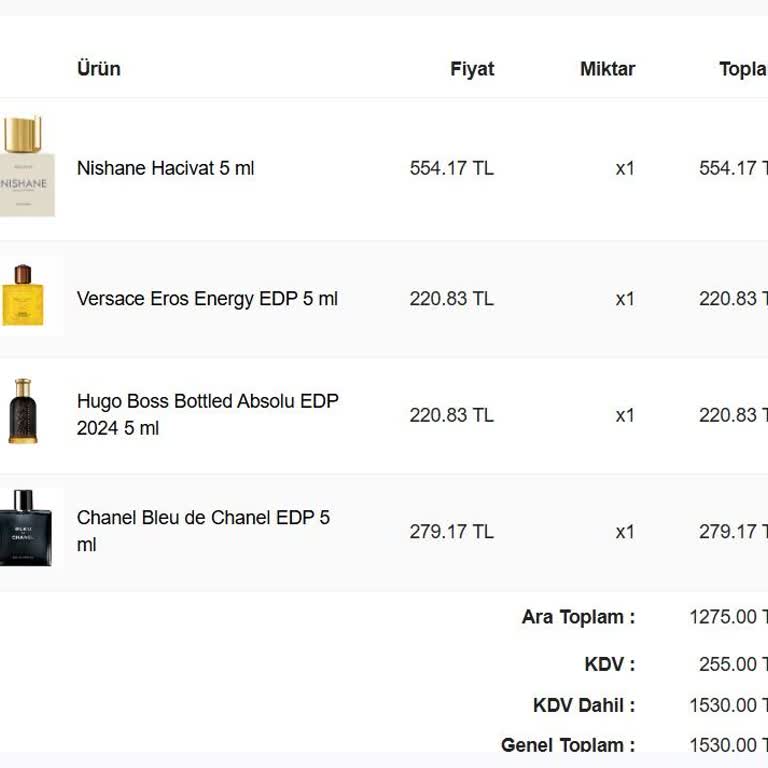This screenshot has width=768, height=768.
Task: Click the Nishane Hacivat product thumbnail
Action: pos(27,167)
